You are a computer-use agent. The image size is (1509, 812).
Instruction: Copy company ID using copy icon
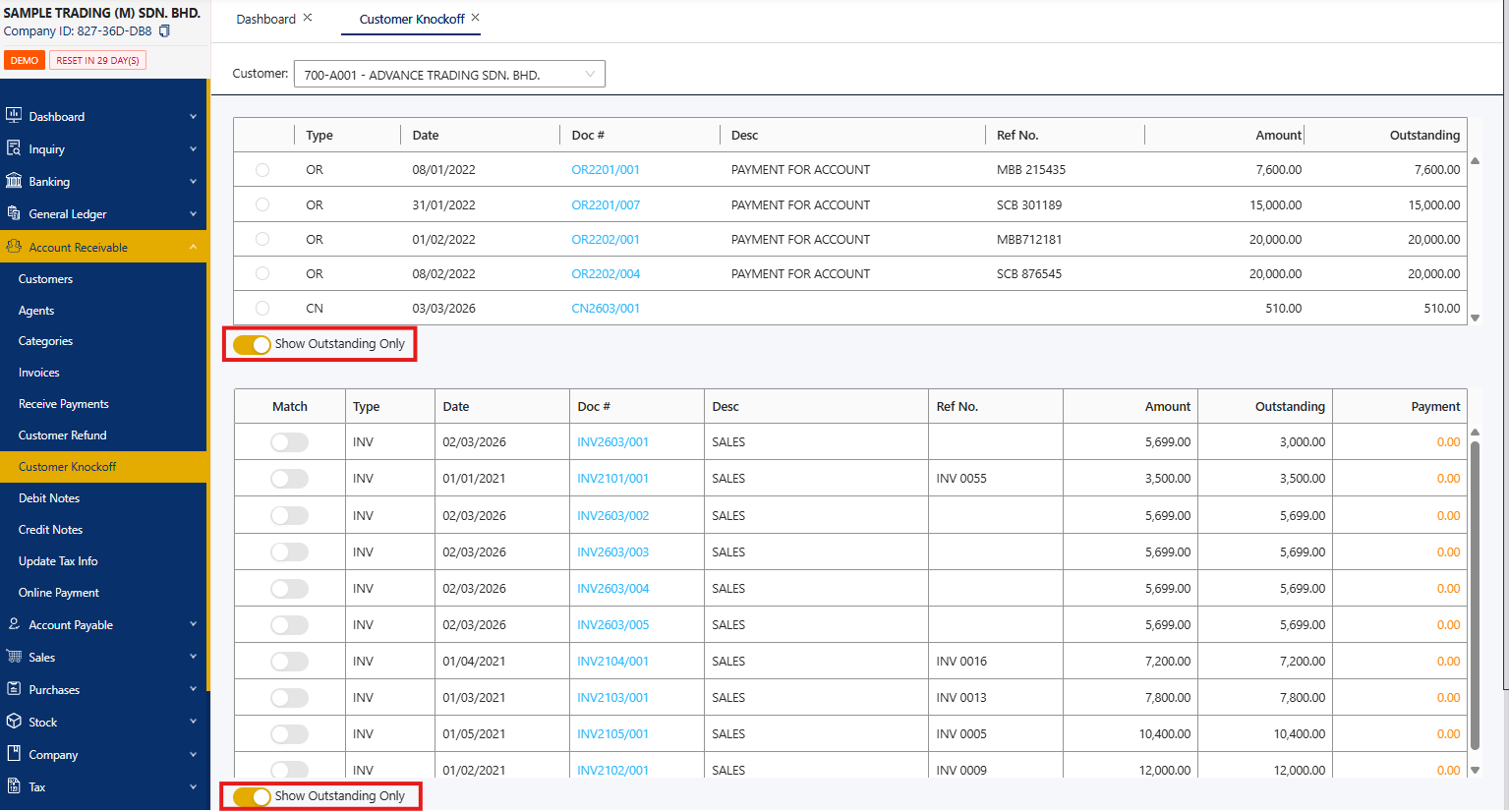point(164,31)
